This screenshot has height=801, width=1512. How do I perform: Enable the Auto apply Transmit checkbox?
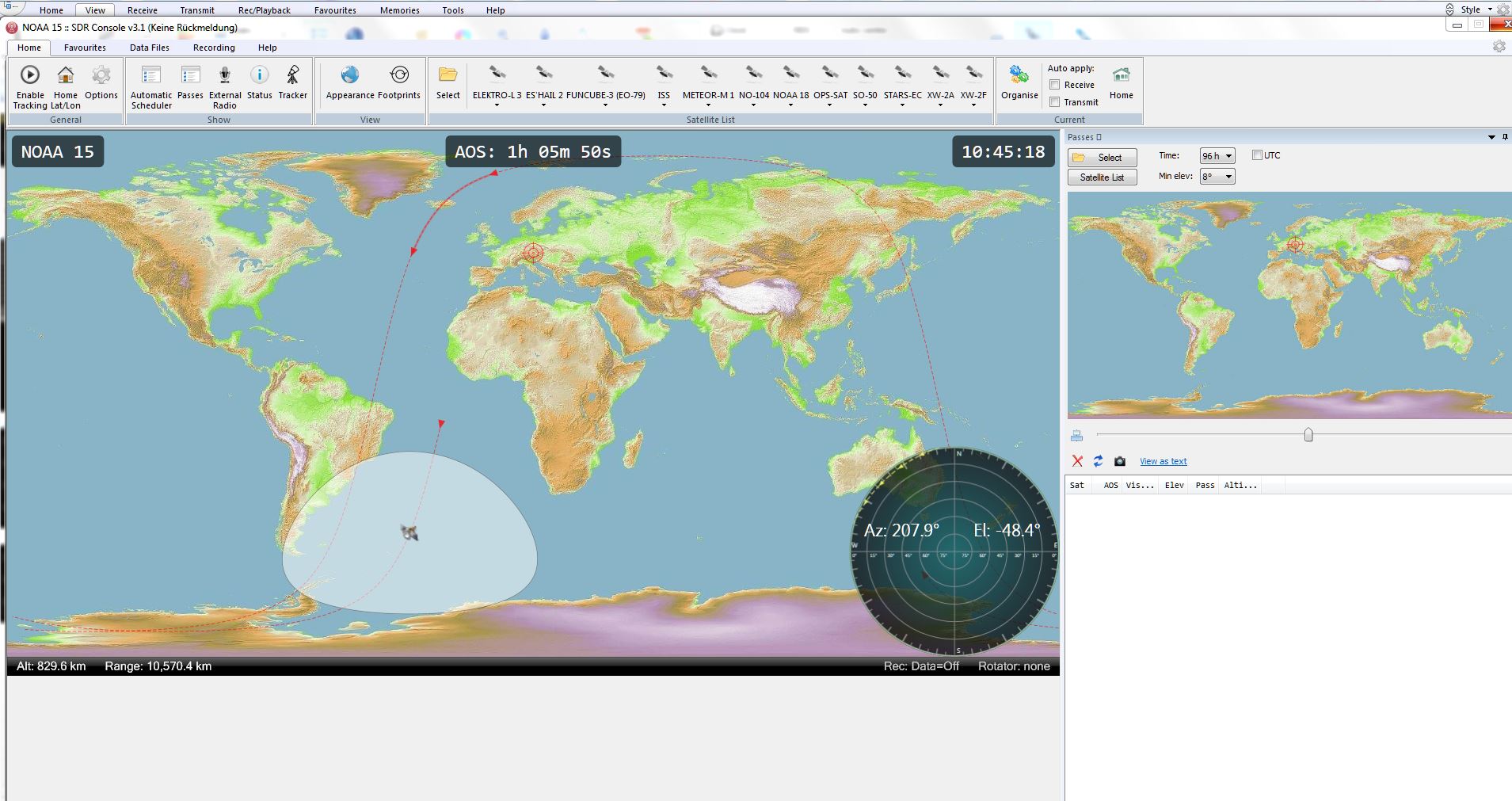[x=1055, y=102]
